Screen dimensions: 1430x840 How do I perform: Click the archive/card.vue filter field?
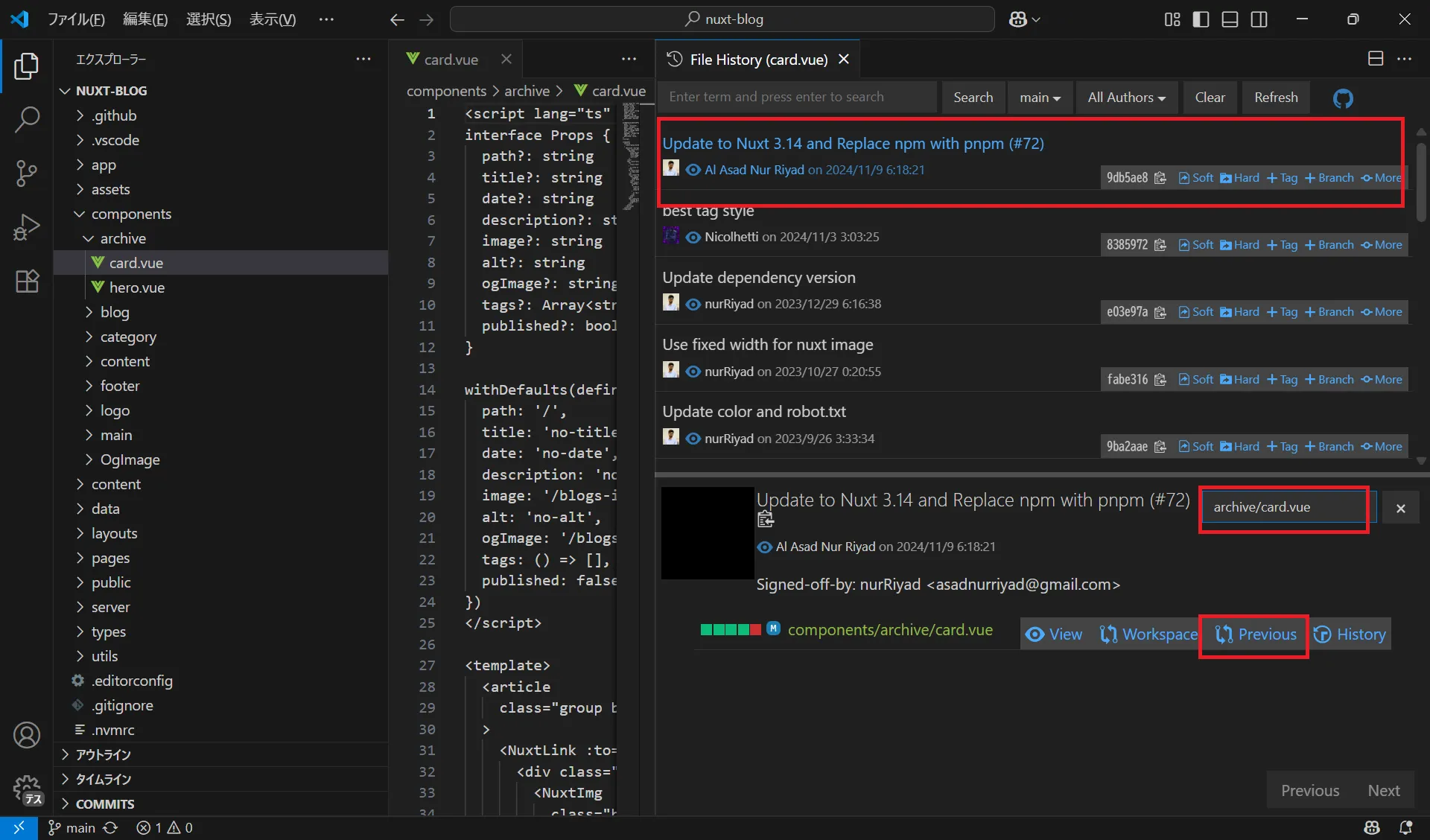click(1289, 508)
